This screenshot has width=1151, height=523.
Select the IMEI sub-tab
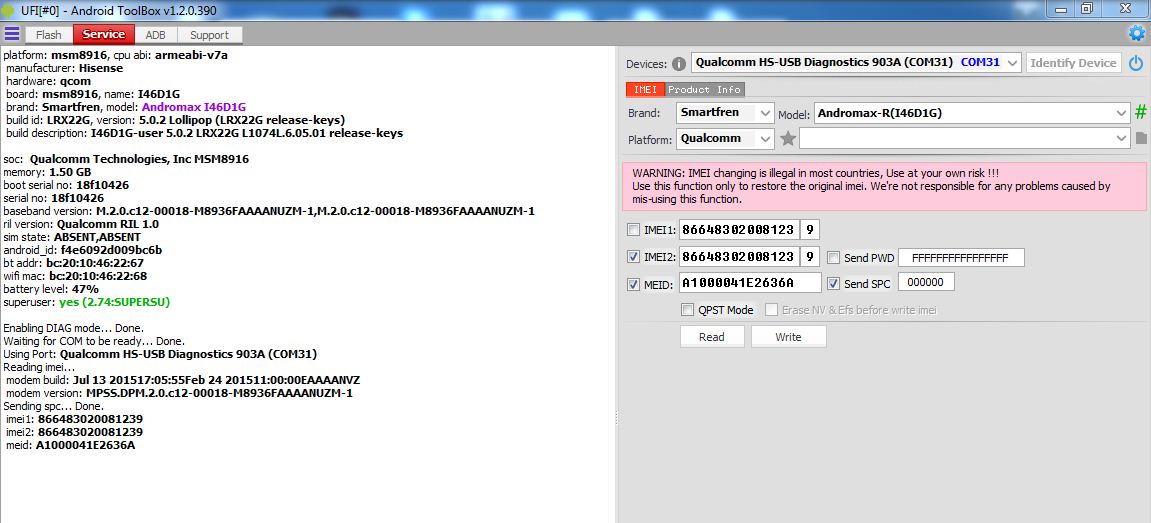[x=645, y=89]
